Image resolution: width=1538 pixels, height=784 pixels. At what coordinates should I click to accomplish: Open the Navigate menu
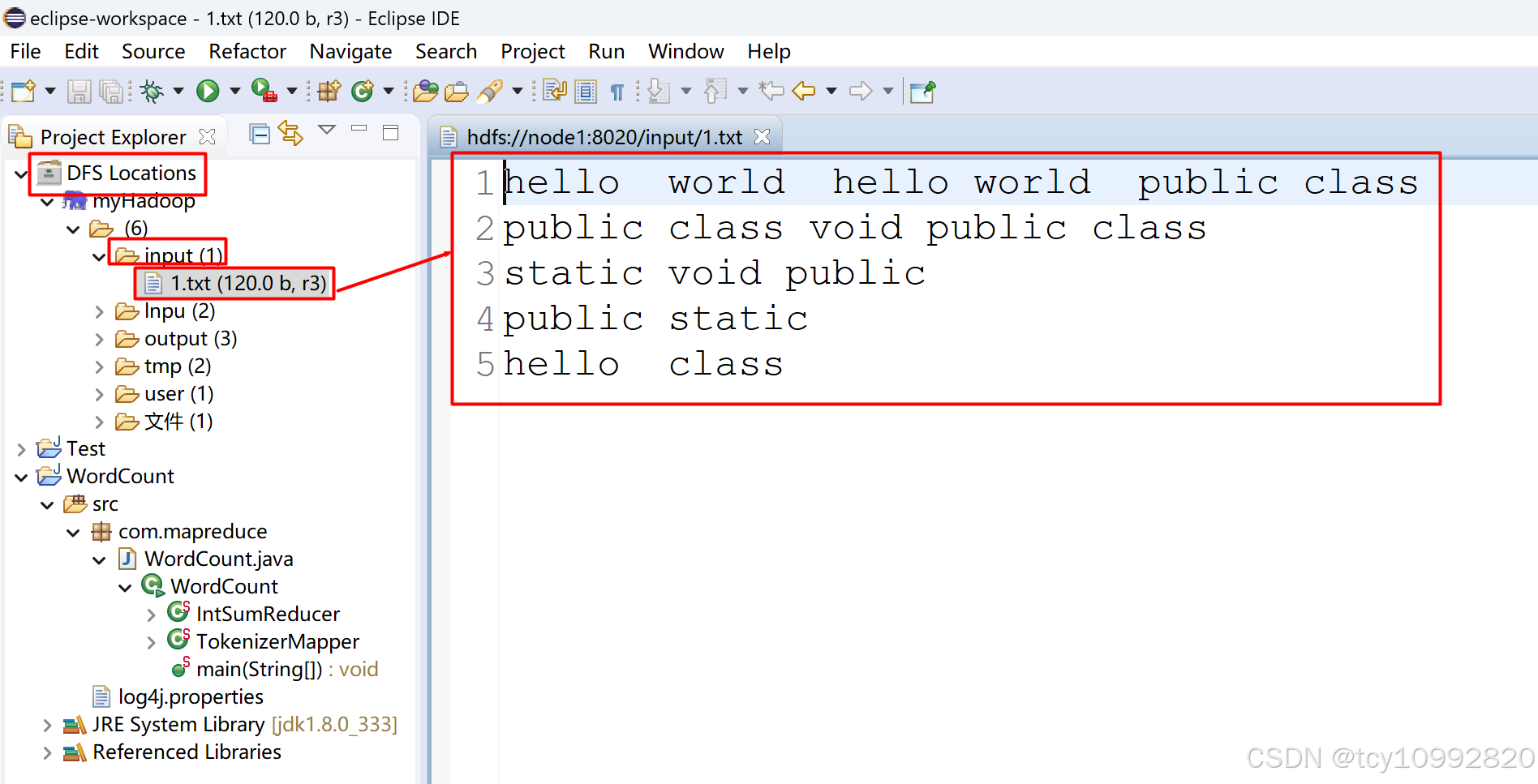[x=350, y=51]
